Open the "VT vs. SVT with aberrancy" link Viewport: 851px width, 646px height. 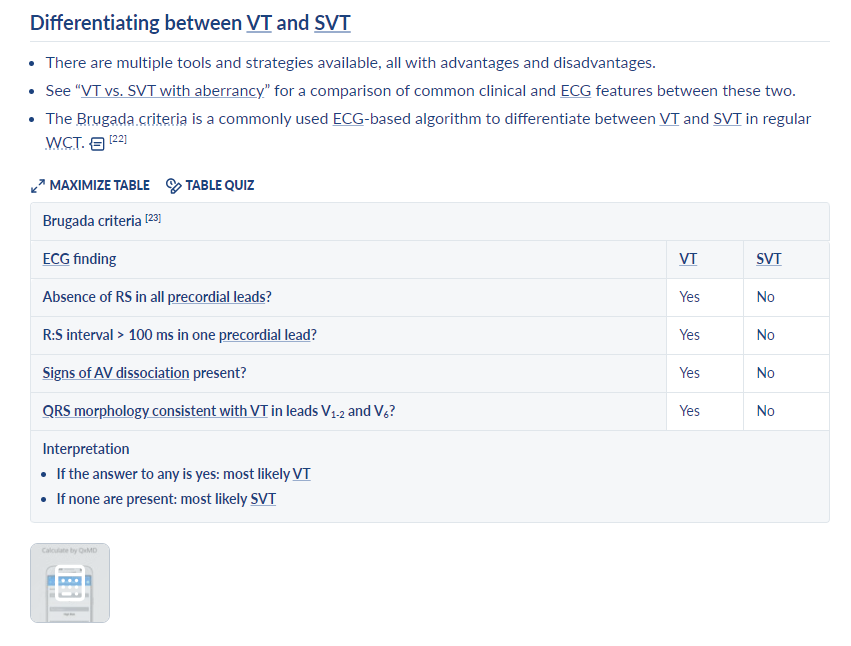pyautogui.click(x=173, y=91)
